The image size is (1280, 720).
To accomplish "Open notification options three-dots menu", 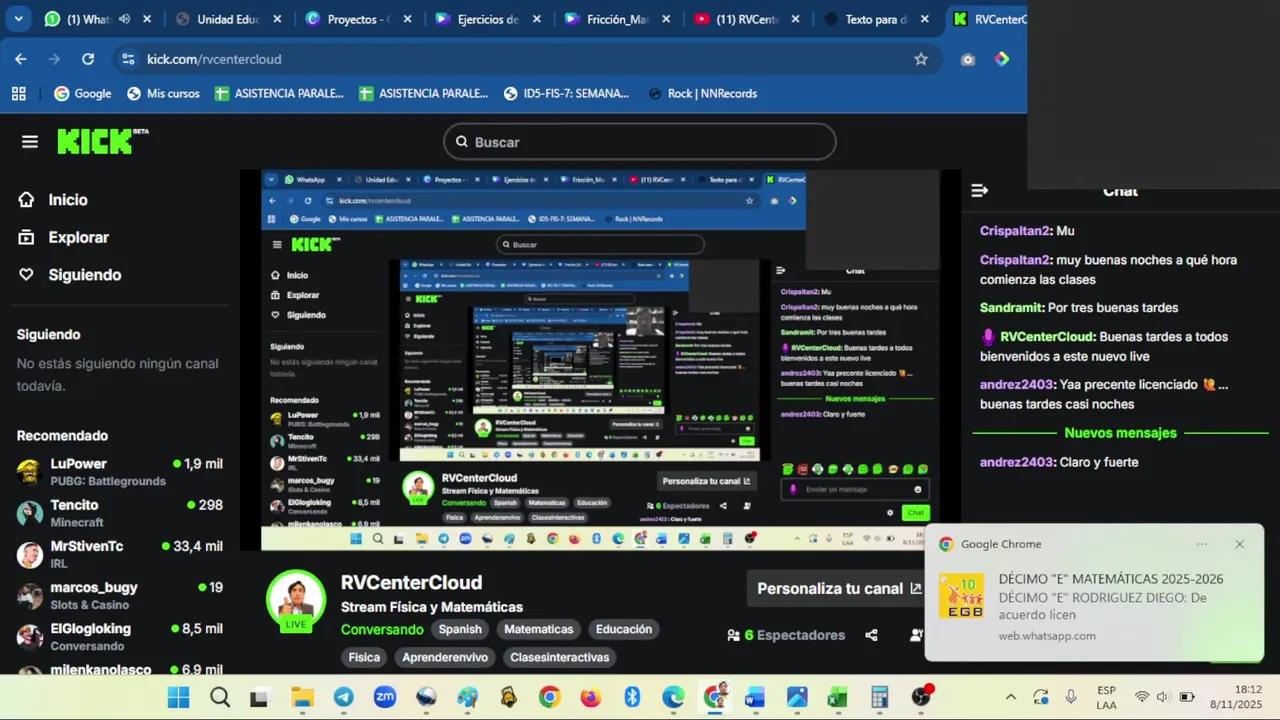I will pyautogui.click(x=1202, y=544).
